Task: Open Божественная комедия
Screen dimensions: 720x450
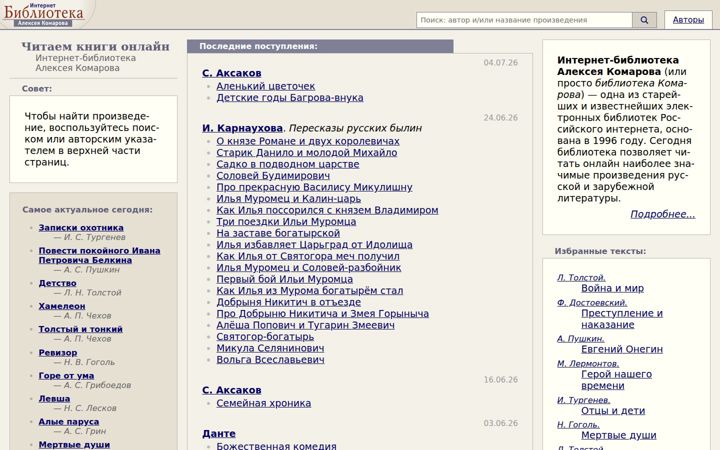Action: (276, 446)
